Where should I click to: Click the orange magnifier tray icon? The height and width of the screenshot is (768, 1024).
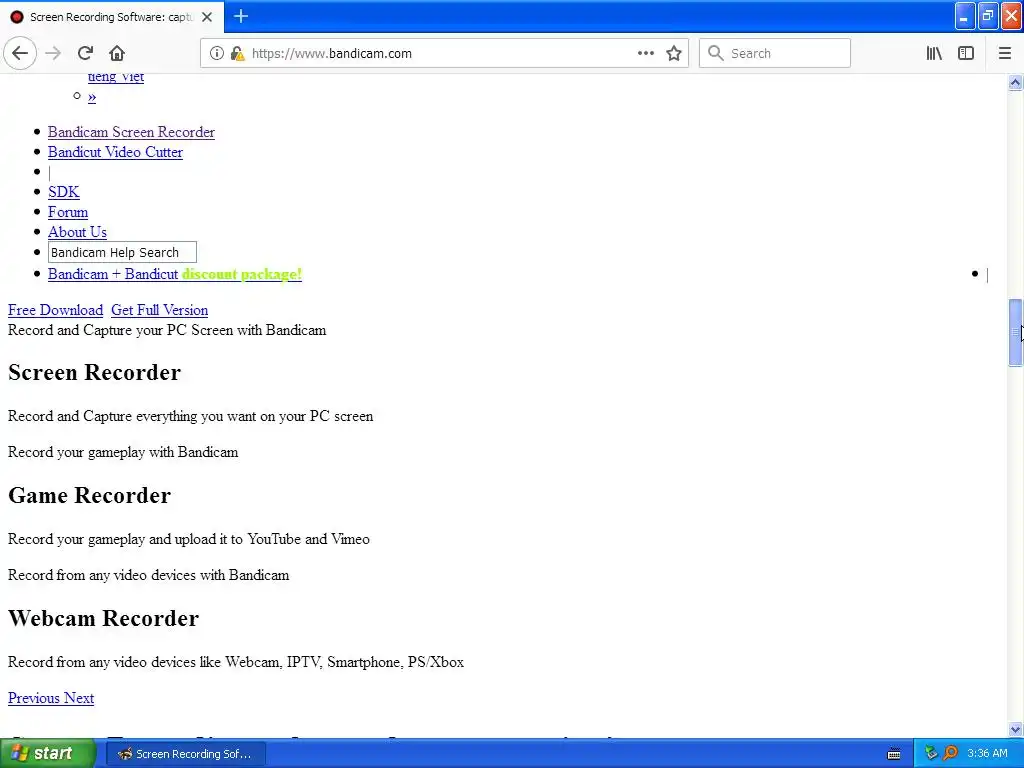click(950, 754)
